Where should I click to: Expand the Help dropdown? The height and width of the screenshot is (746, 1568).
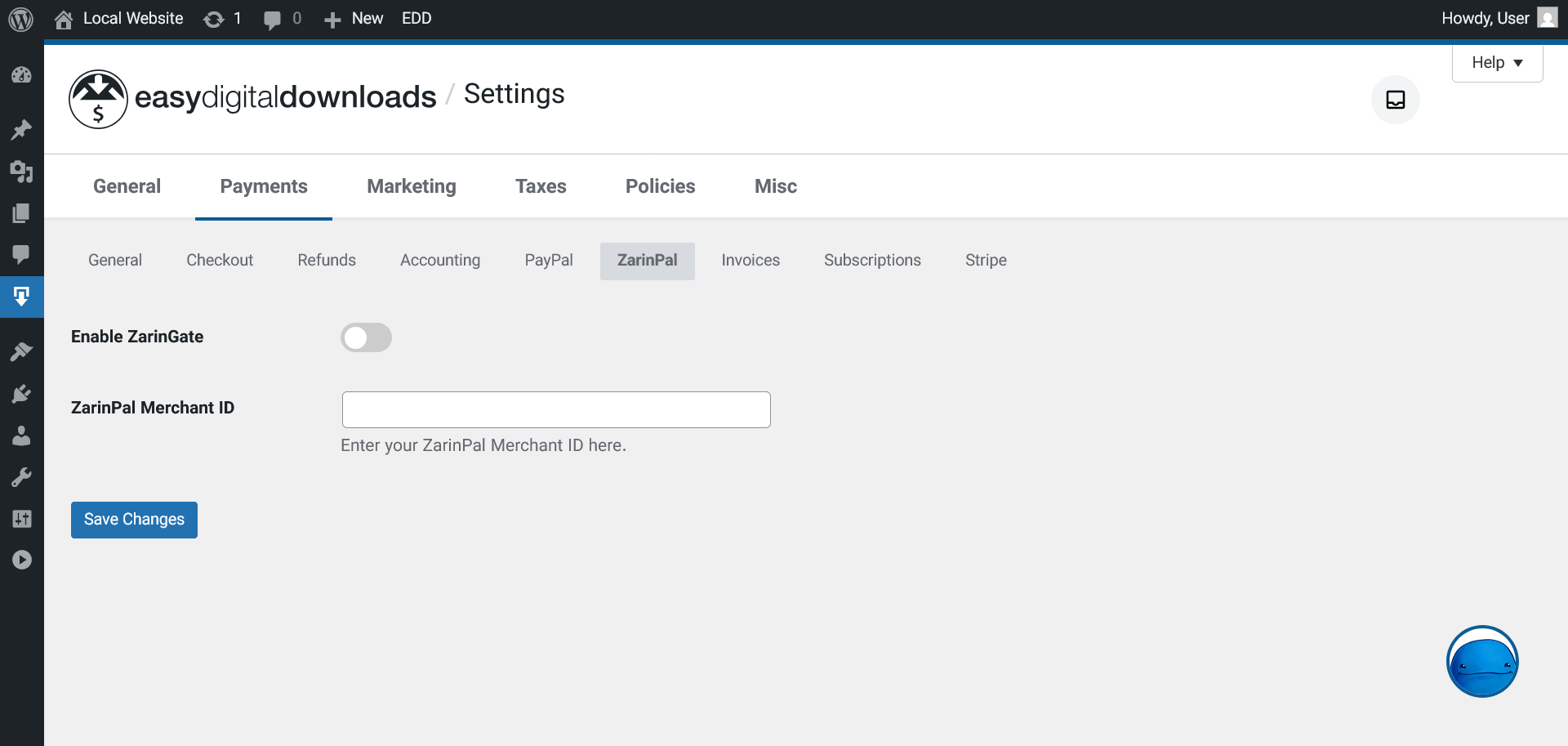pos(1497,63)
